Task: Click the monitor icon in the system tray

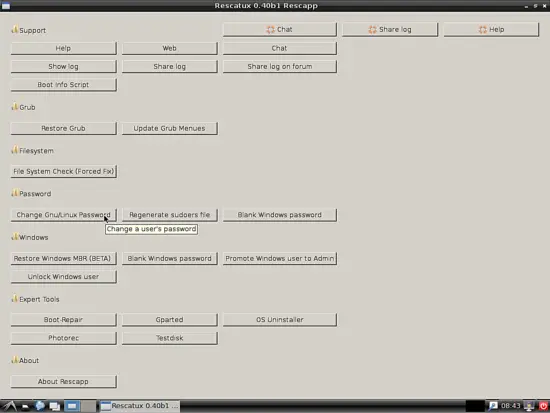Action: coord(529,406)
